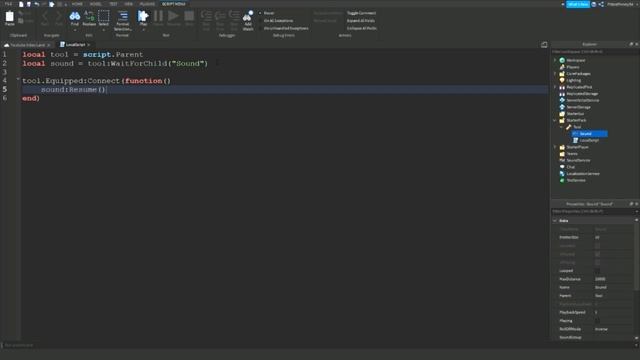Select Workspace in Explorer
640x360 pixels.
tap(576, 60)
